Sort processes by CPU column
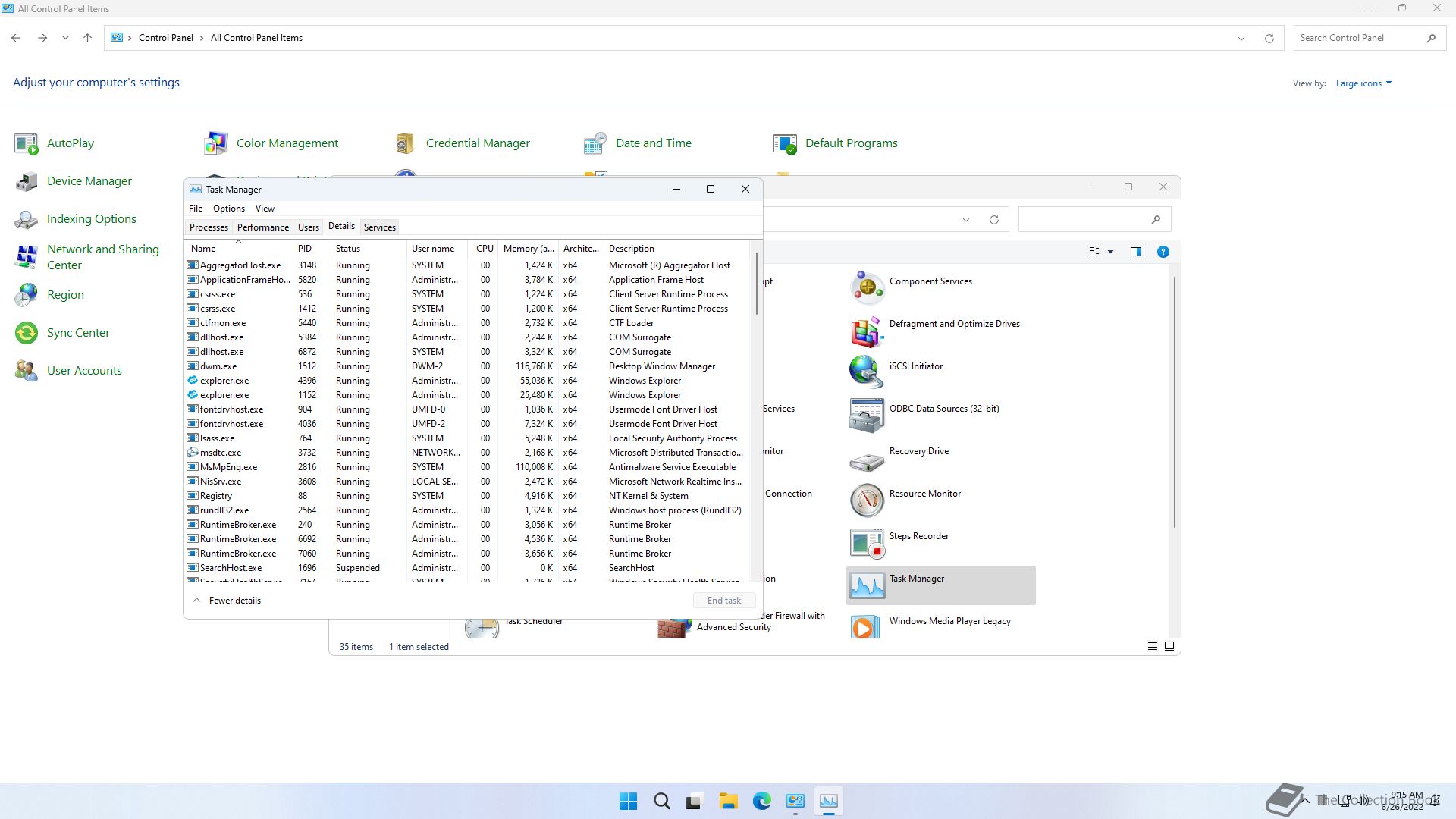1456x819 pixels. point(484,249)
